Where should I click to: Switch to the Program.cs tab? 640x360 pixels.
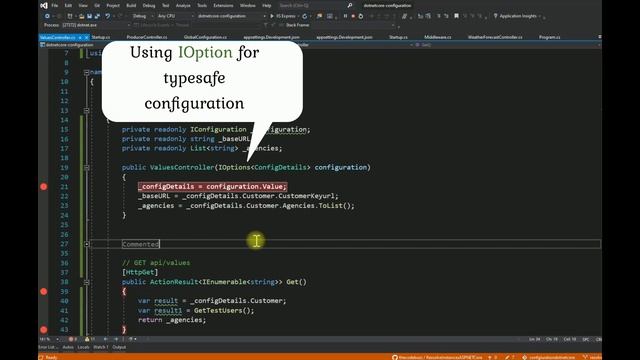[x=549, y=37]
